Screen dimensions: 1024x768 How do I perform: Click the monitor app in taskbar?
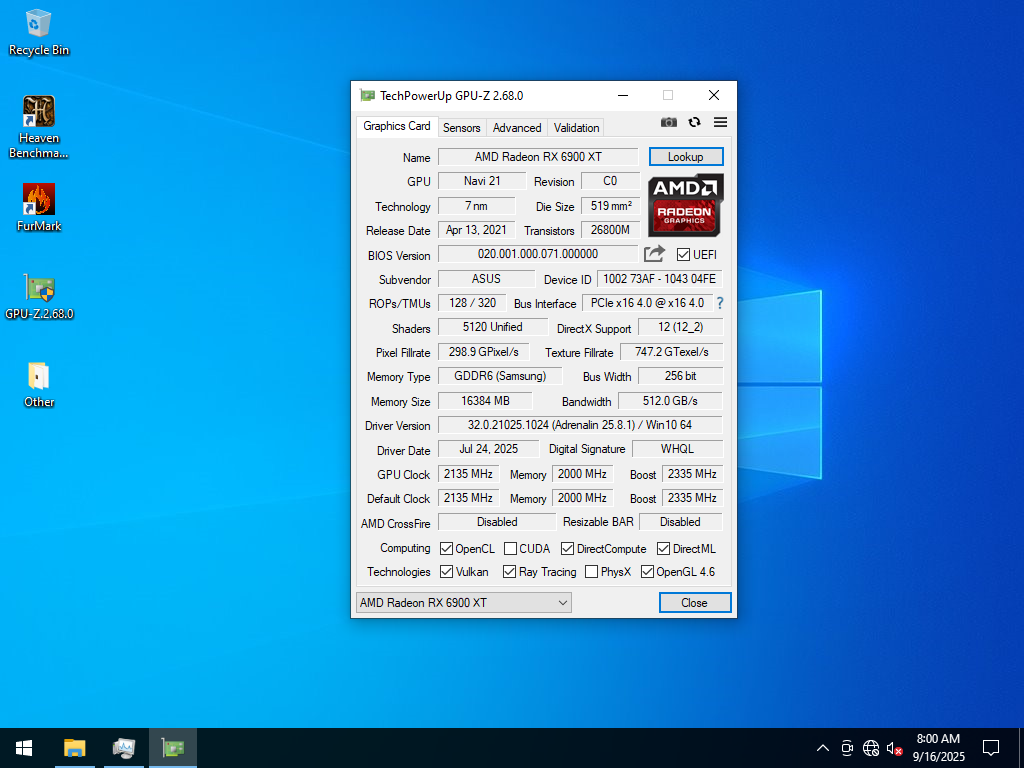pos(123,748)
